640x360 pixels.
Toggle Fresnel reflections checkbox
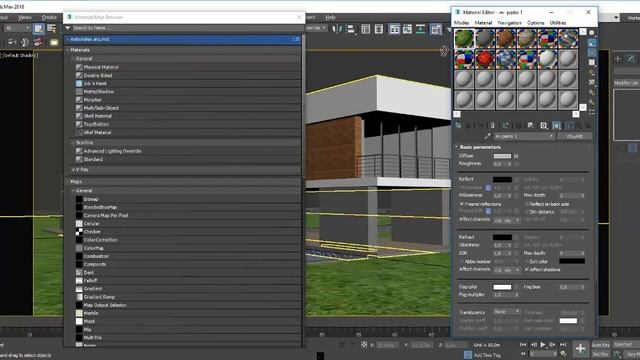pos(462,204)
